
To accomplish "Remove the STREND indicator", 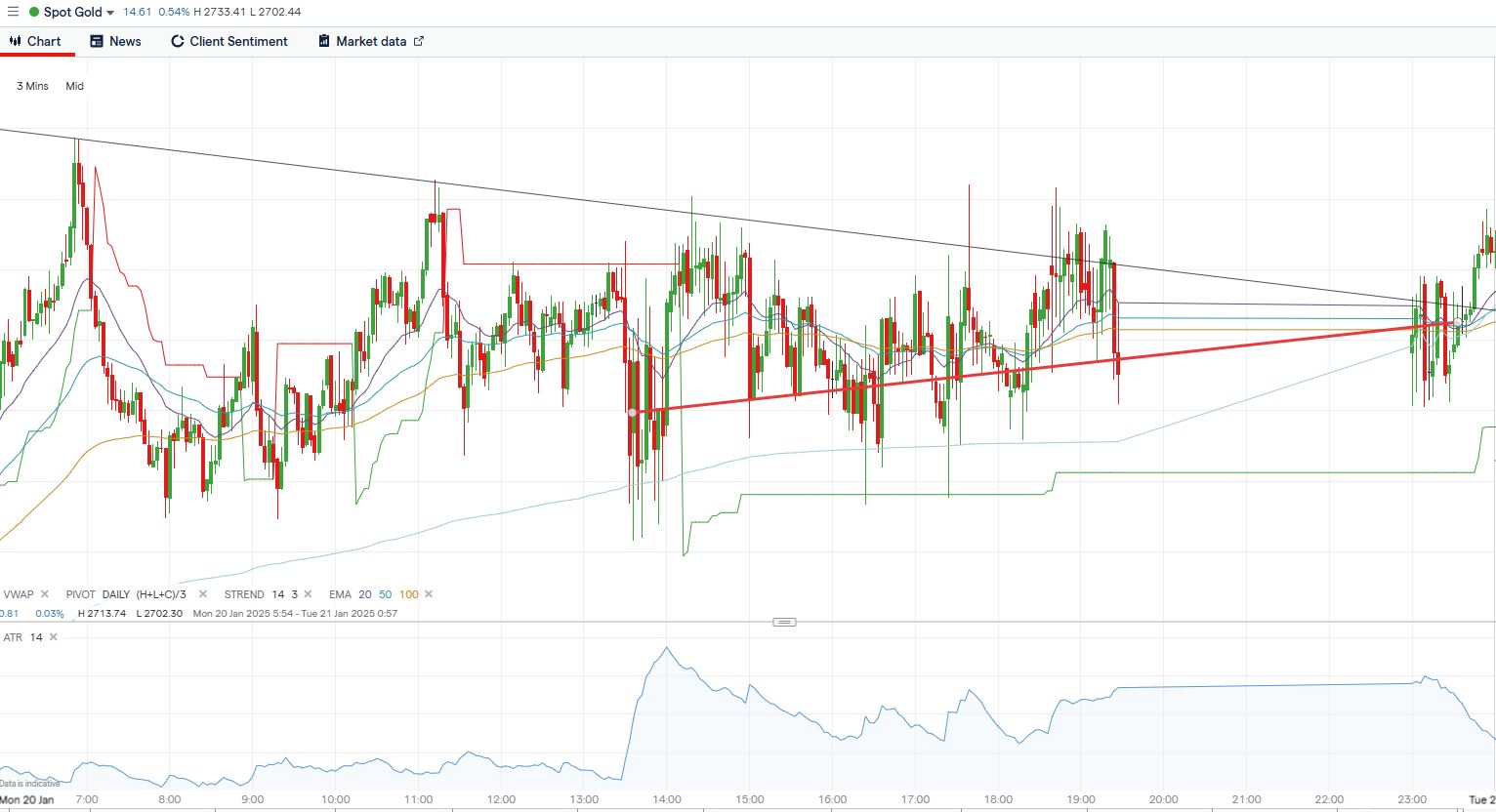I will [309, 594].
